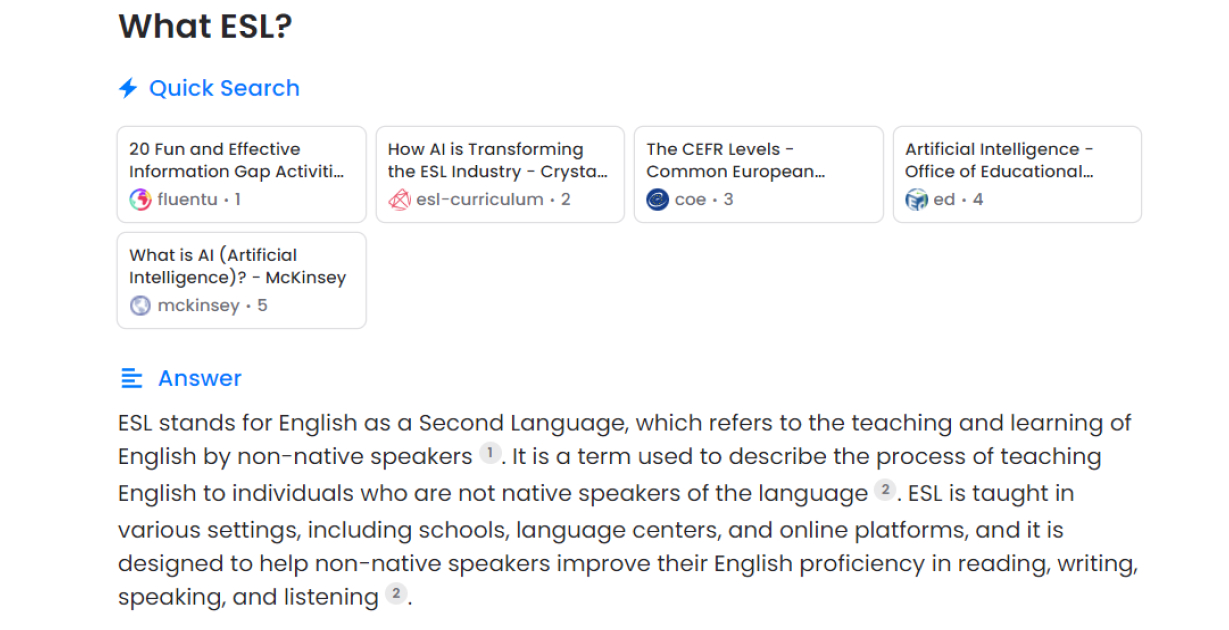
Task: Open "How AI is Transforming the ESL Industry" card
Action: pyautogui.click(x=499, y=160)
